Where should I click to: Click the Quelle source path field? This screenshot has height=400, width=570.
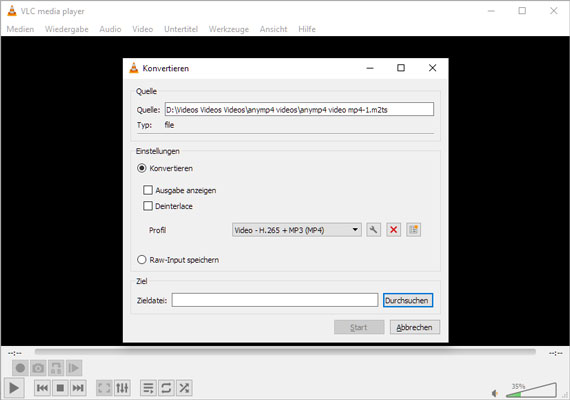tap(299, 109)
